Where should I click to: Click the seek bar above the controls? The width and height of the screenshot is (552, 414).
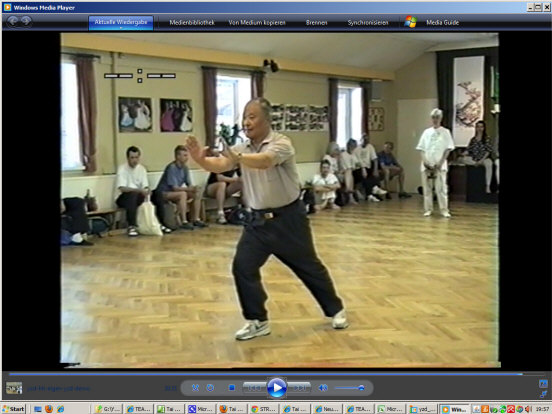(266, 374)
